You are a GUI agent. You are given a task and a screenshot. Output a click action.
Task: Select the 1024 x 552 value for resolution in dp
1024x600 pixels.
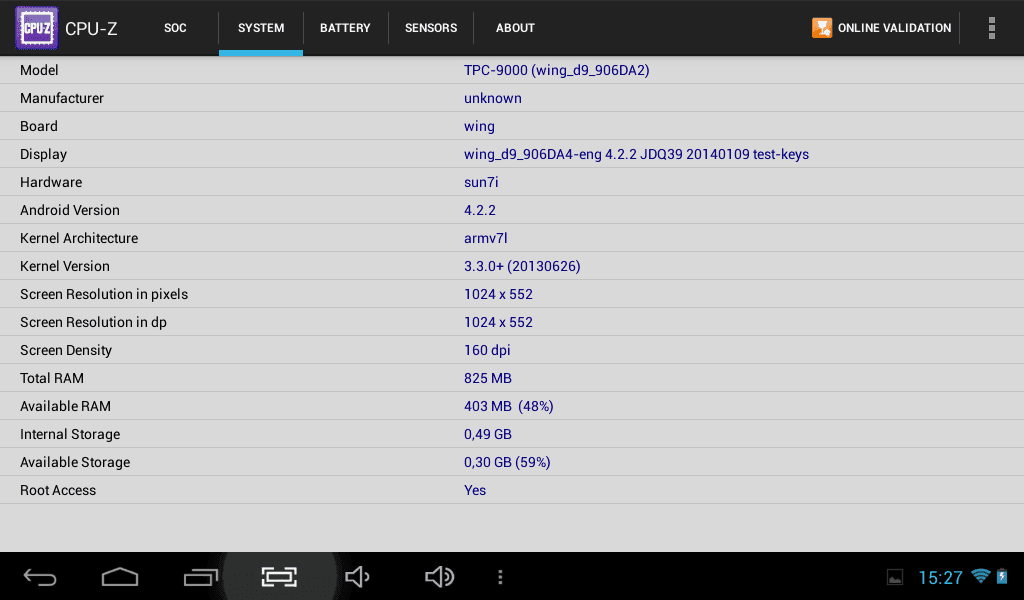coord(498,323)
